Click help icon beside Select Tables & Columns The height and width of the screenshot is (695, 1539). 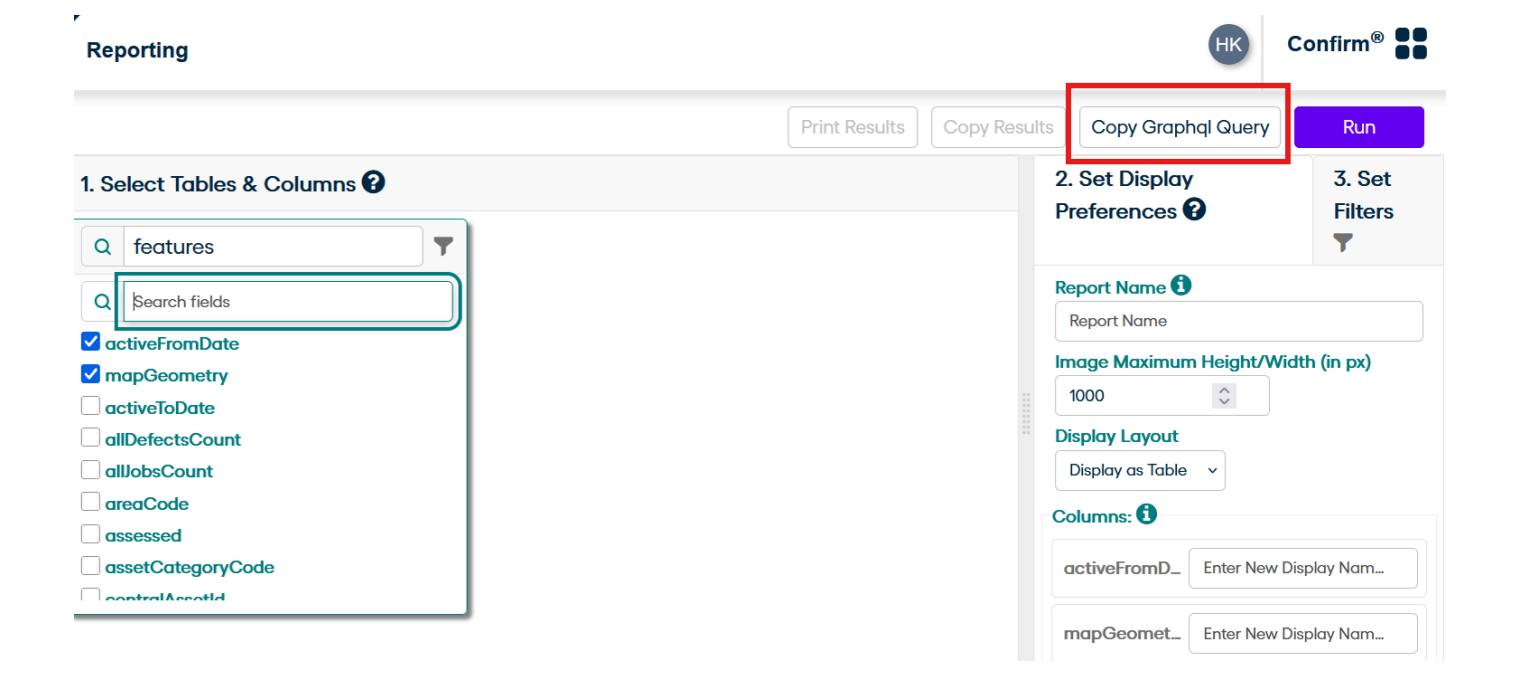pyautogui.click(x=374, y=183)
